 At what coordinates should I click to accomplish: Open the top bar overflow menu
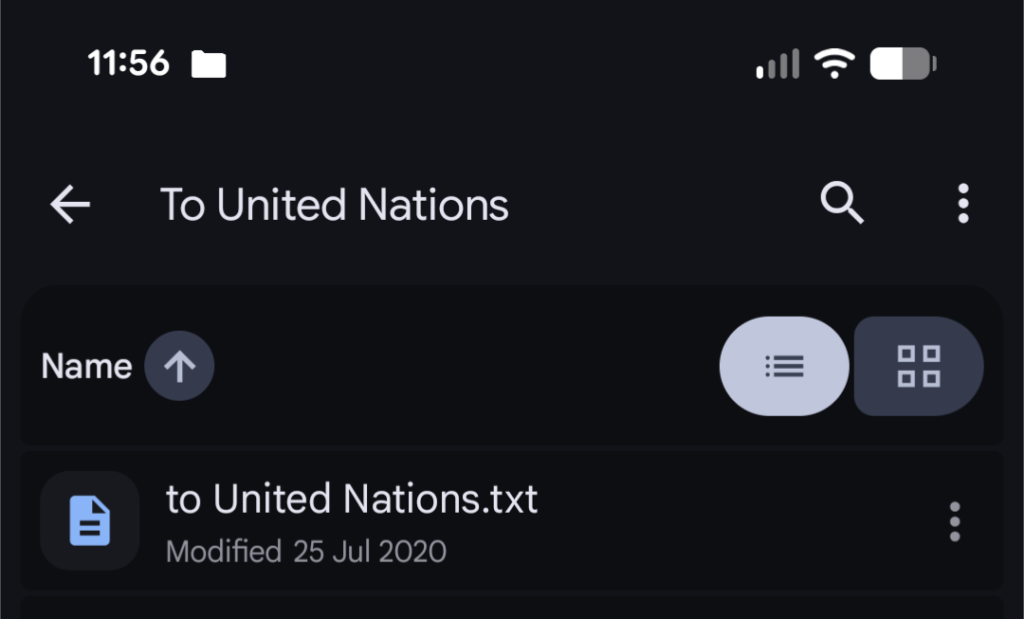tap(963, 204)
